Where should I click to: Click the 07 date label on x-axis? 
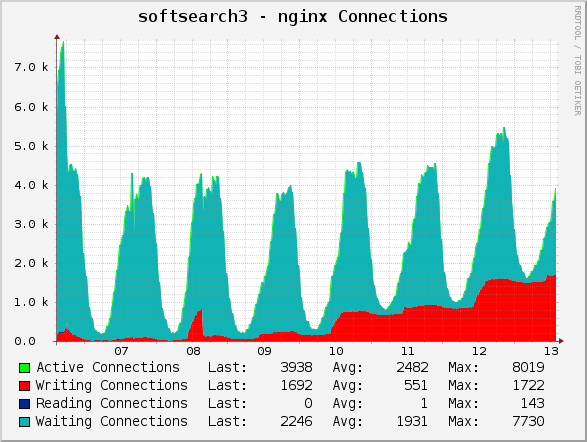pos(121,351)
